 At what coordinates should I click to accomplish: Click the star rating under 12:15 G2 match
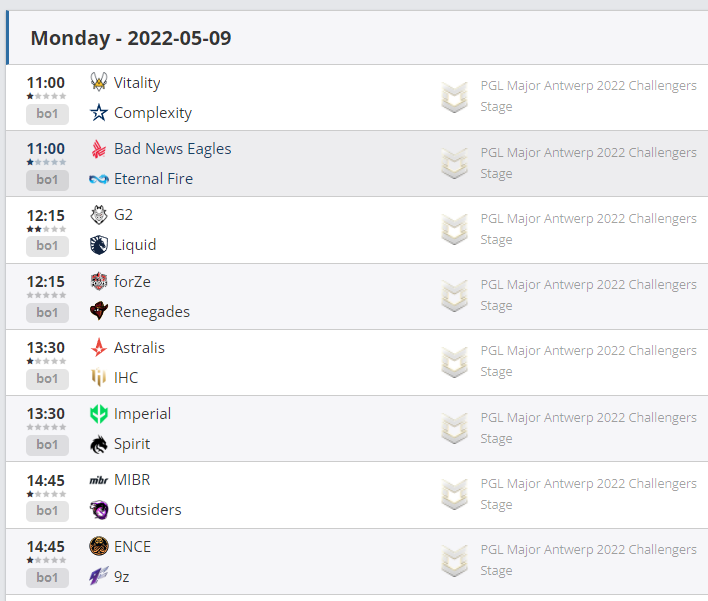46,229
